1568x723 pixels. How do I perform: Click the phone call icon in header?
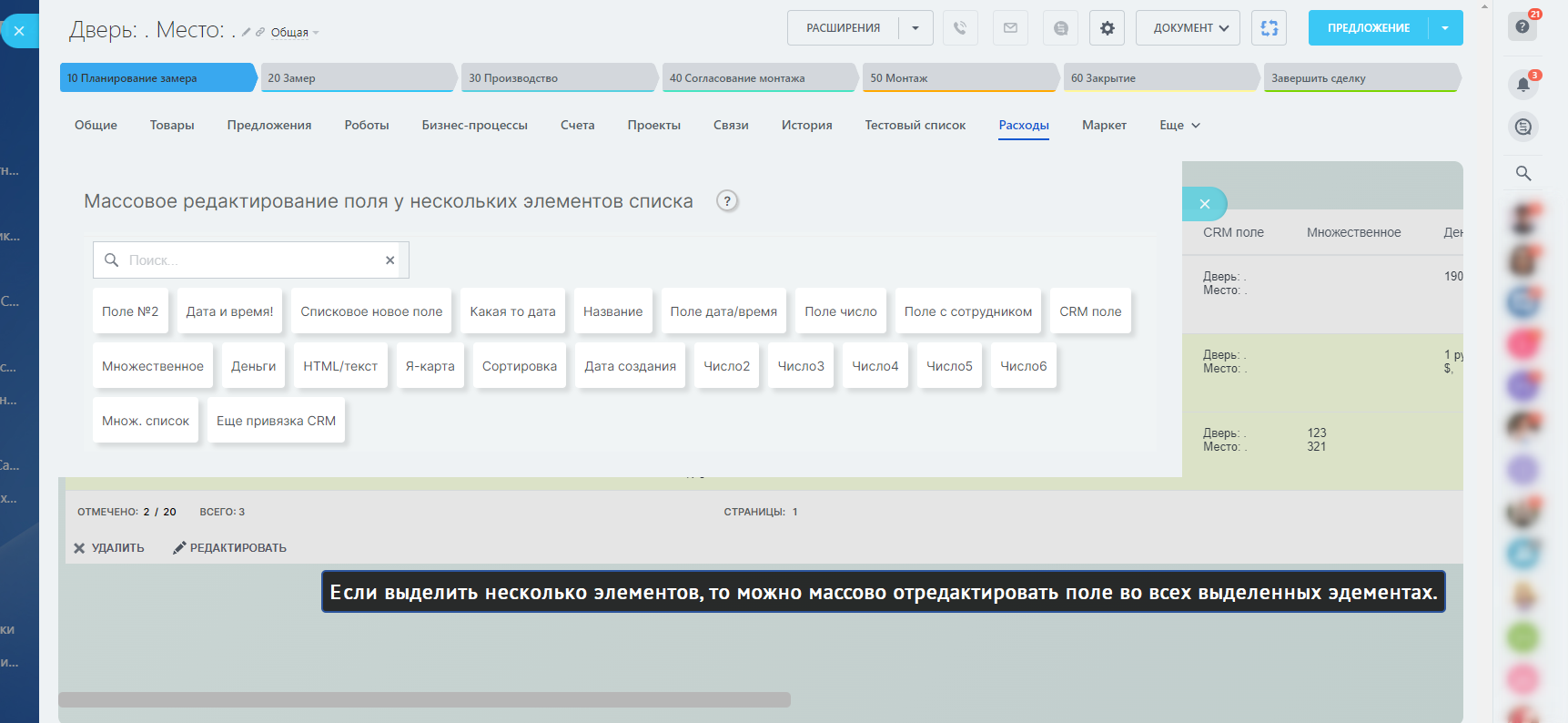(960, 28)
